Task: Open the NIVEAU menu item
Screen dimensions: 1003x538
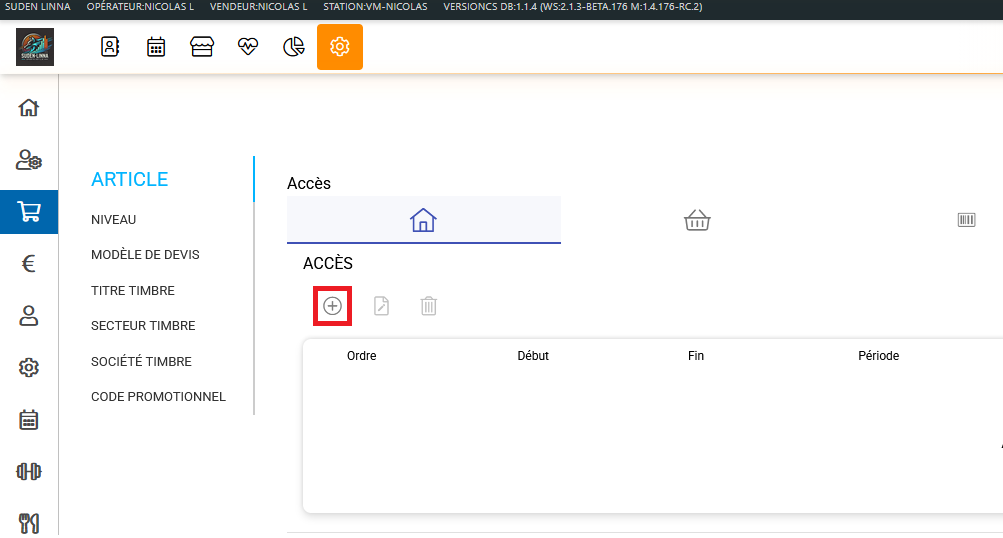Action: (113, 220)
